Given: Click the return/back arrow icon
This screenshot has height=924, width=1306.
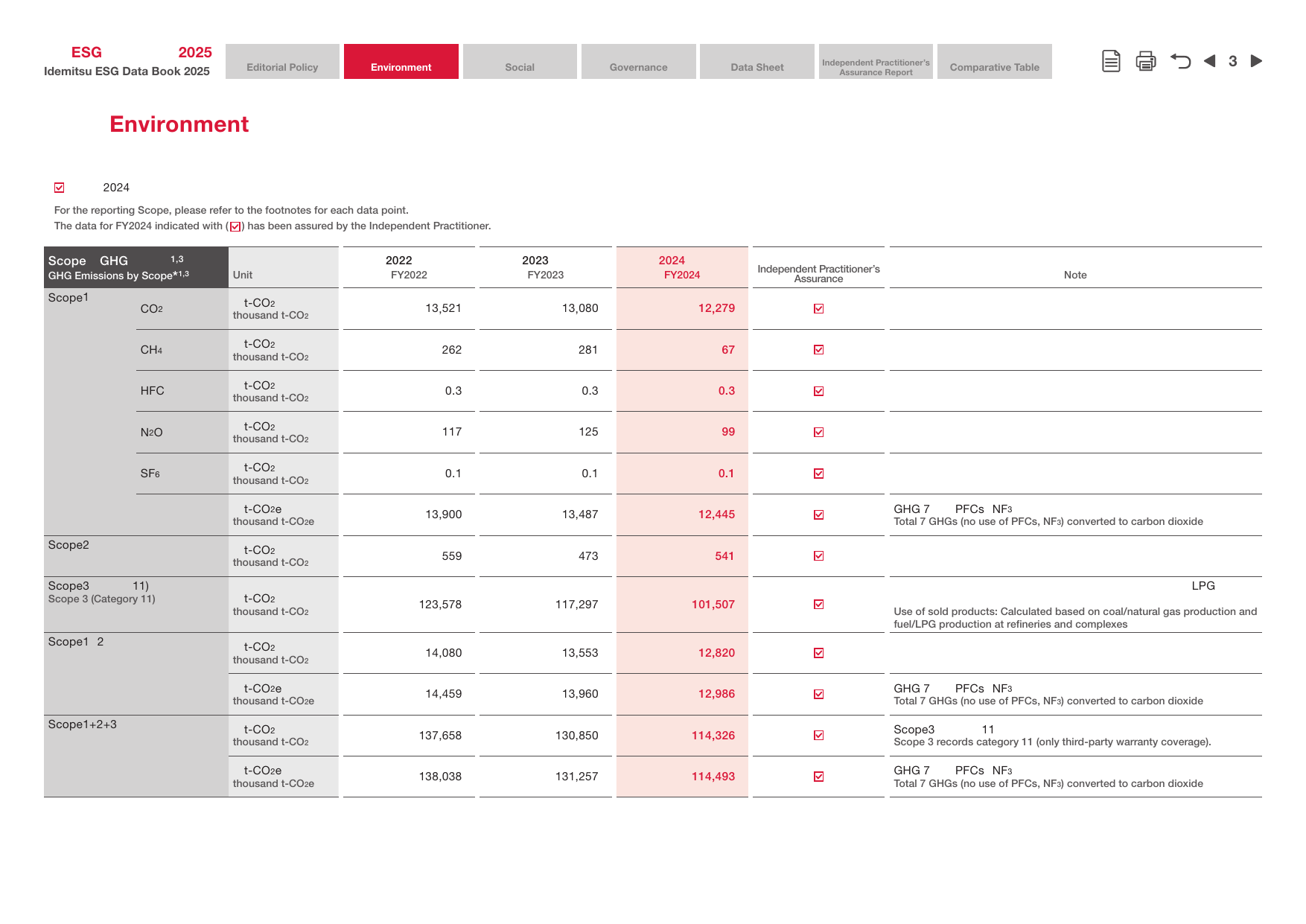Looking at the screenshot, I should pyautogui.click(x=1180, y=61).
